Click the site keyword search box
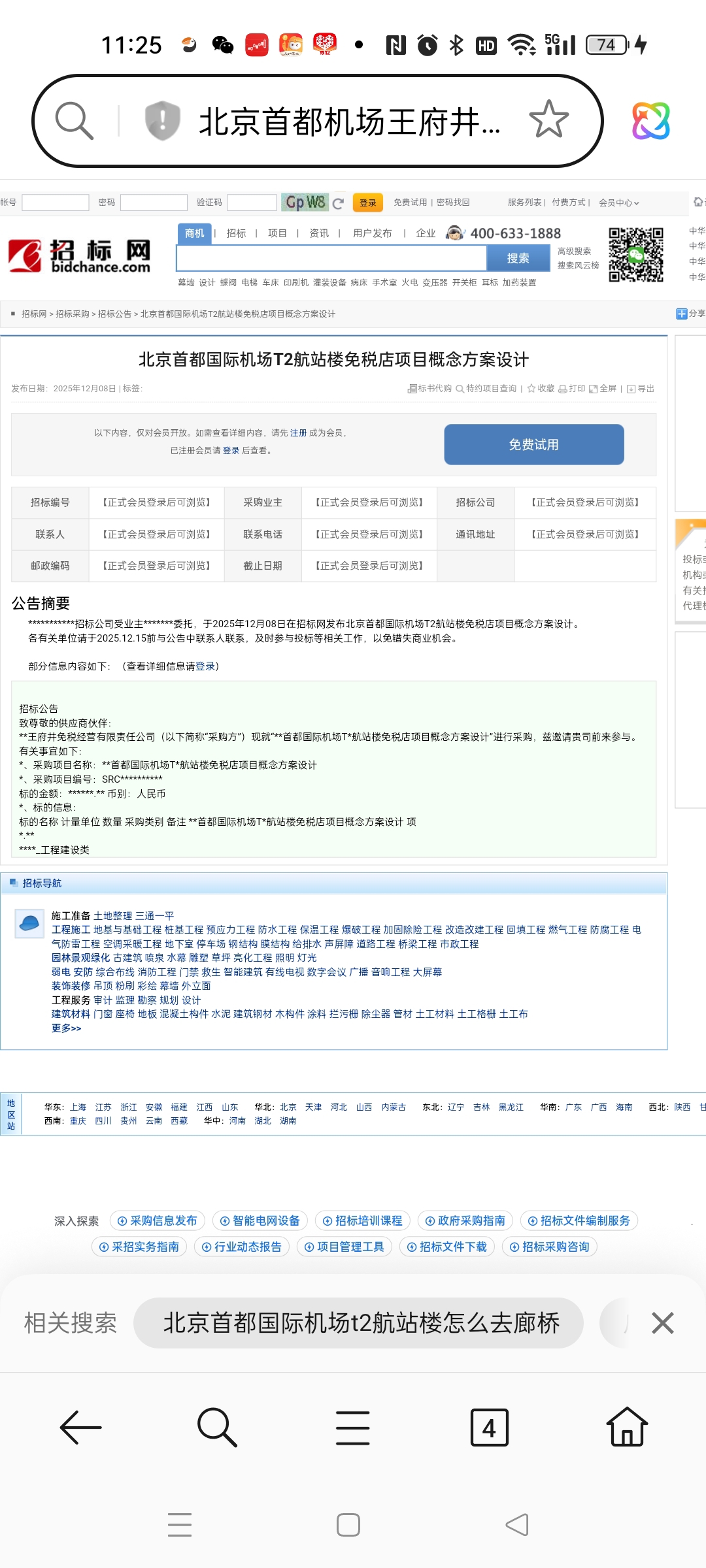The width and height of the screenshot is (706, 1568). [331, 258]
